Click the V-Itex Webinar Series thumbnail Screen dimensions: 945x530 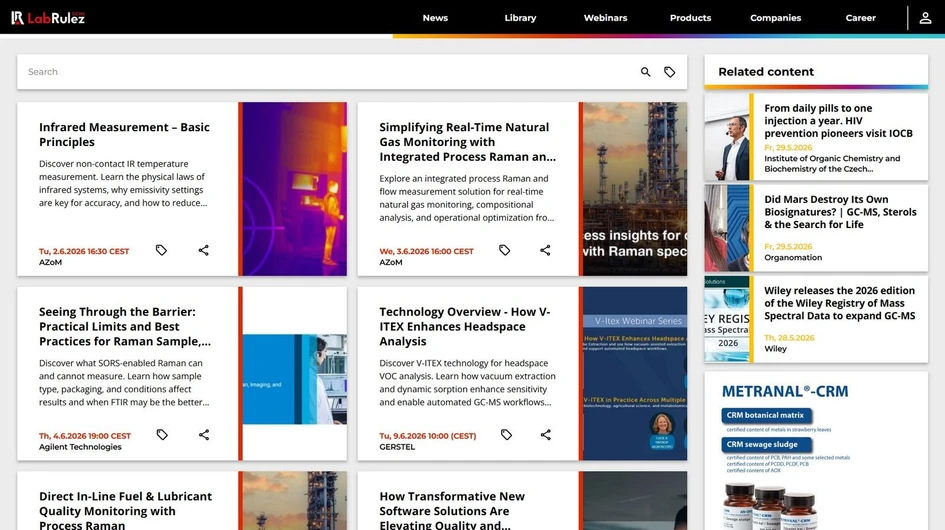pos(635,373)
